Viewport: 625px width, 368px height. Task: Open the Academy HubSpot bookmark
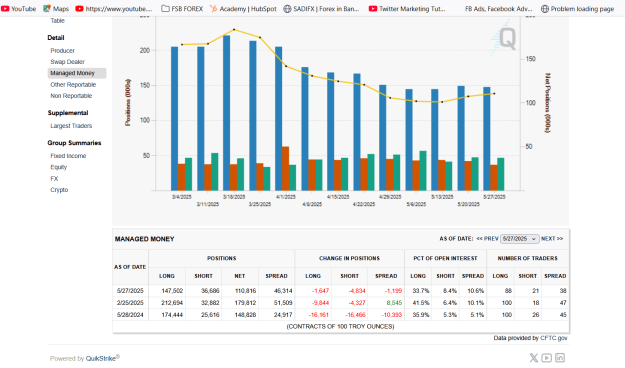[x=243, y=8]
